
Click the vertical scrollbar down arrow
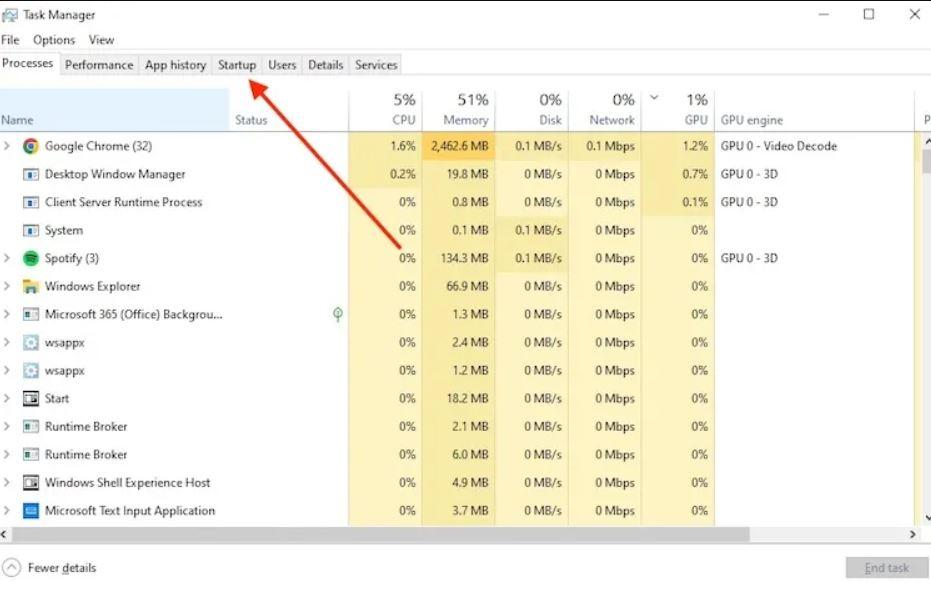pyautogui.click(x=926, y=518)
